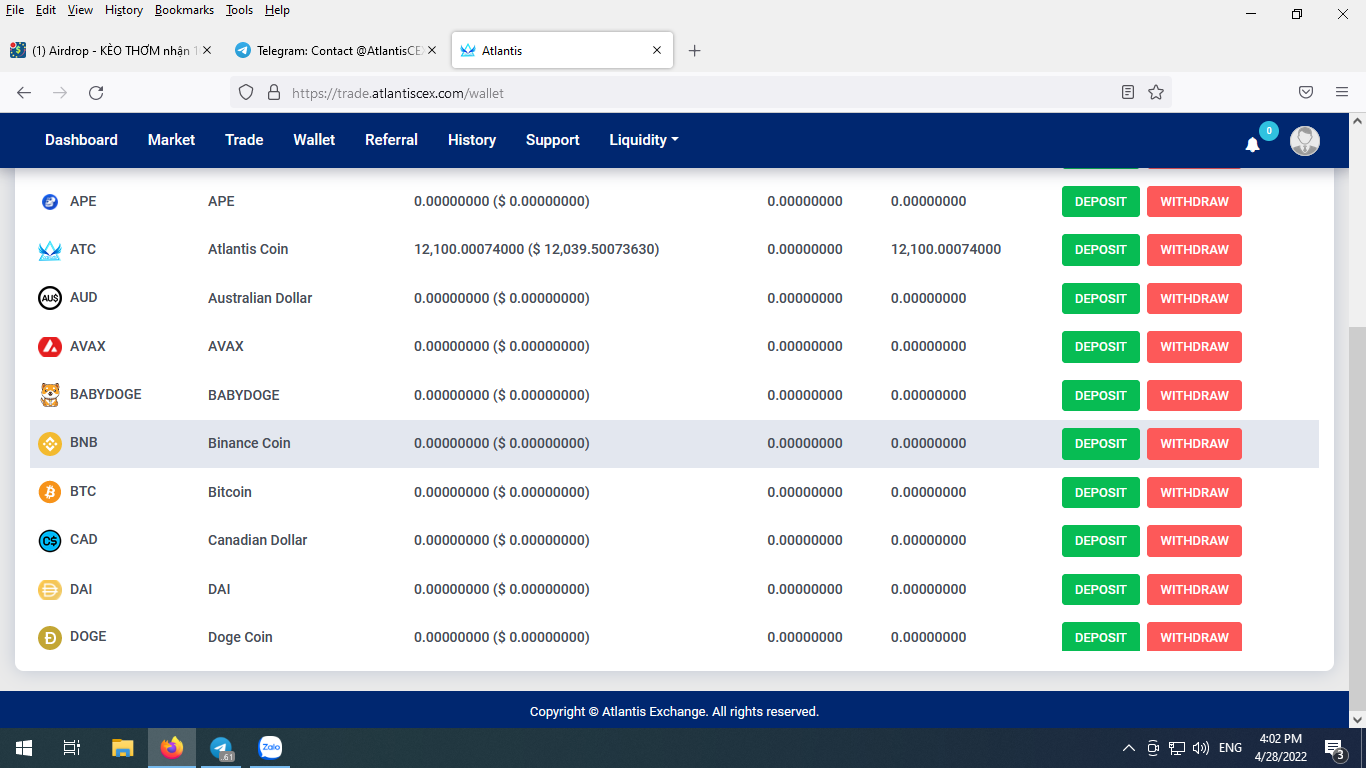
Task: Toggle reader view icon in address bar
Action: click(x=1128, y=92)
